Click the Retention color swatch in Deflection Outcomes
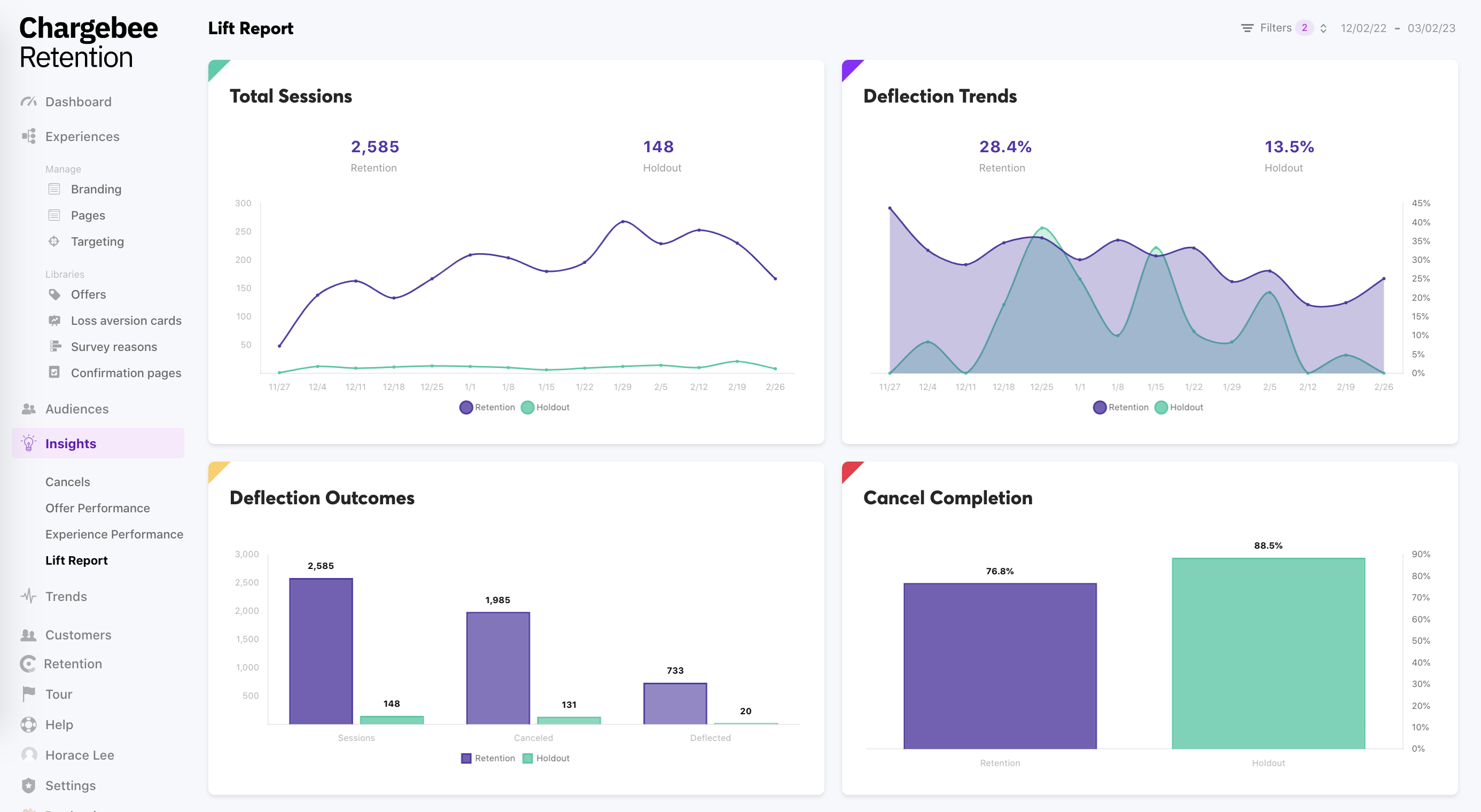This screenshot has height=812, width=1481. (x=466, y=758)
